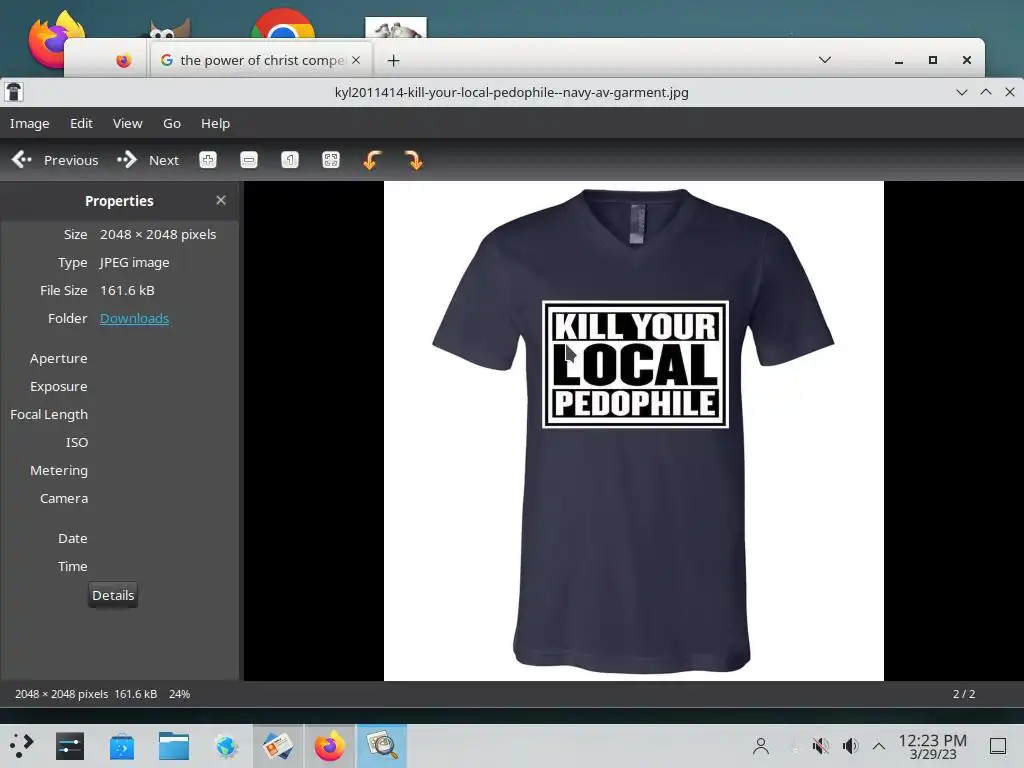Close the 'the power of christ' browser tab
1024x768 pixels.
356,60
